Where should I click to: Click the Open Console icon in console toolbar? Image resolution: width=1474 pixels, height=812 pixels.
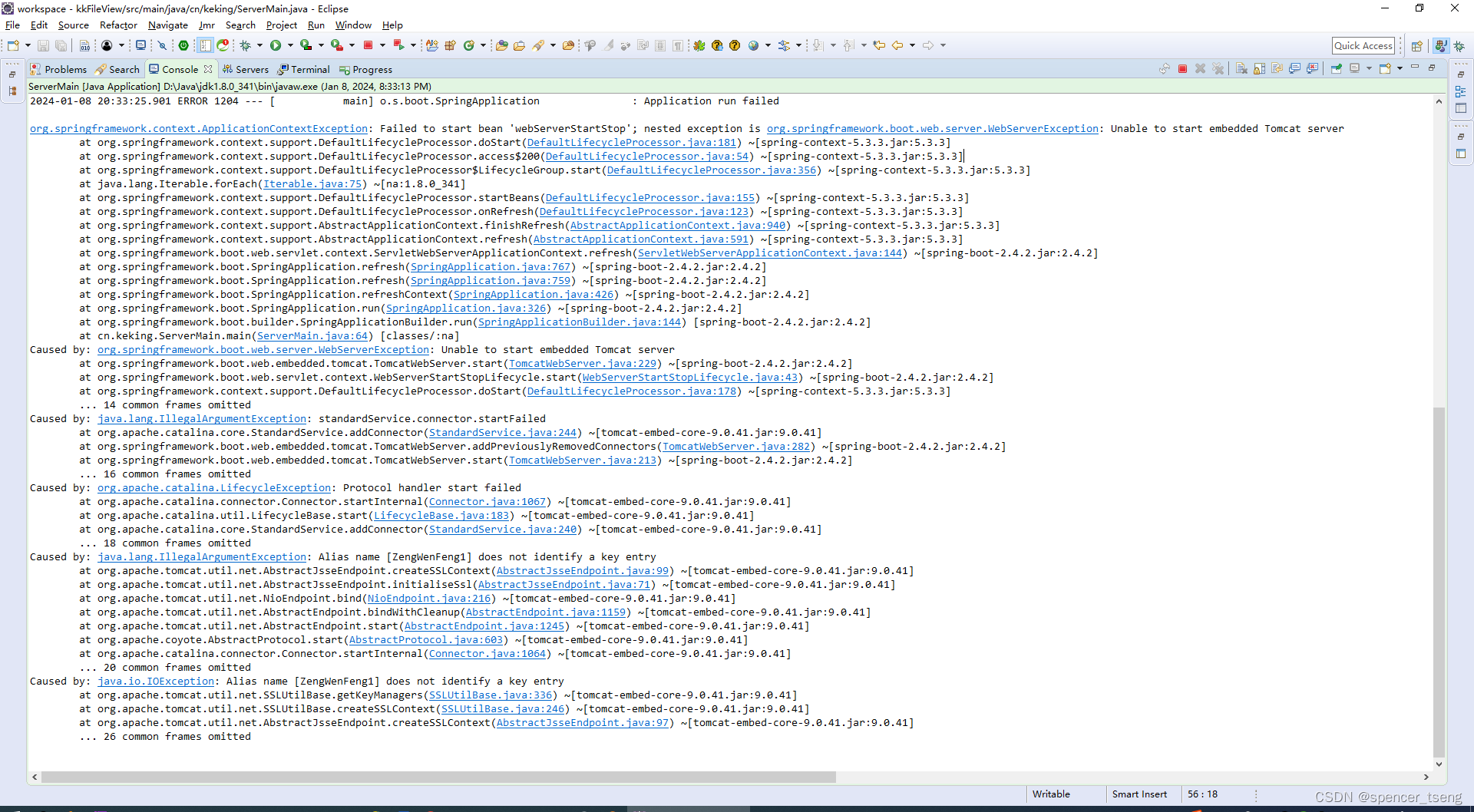click(x=1385, y=68)
